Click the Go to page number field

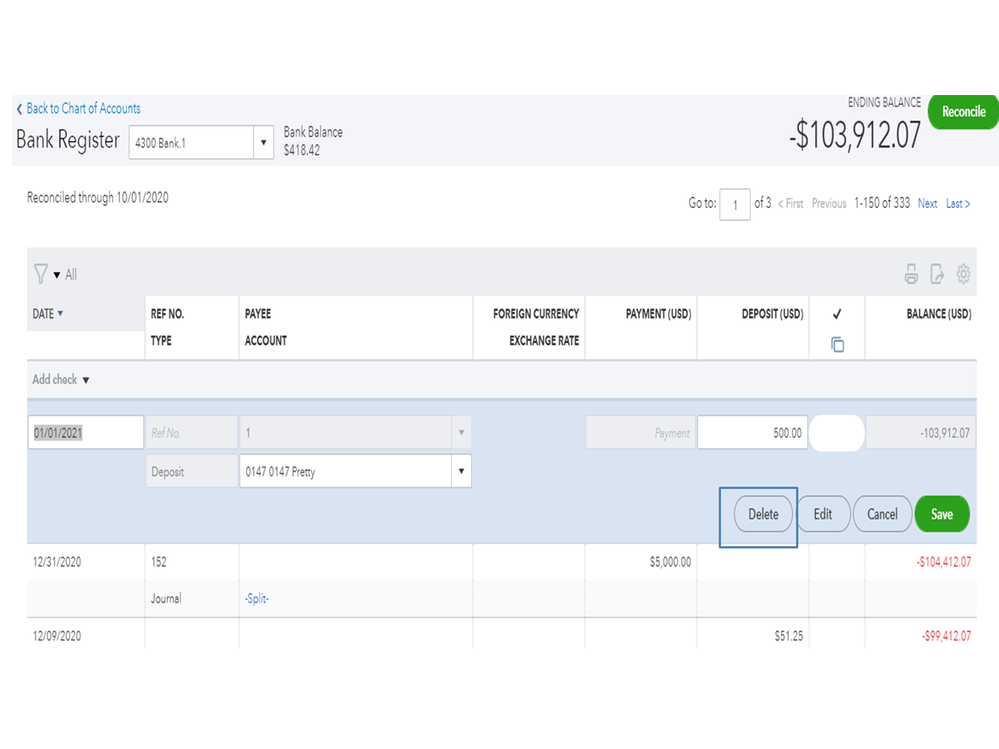click(735, 204)
